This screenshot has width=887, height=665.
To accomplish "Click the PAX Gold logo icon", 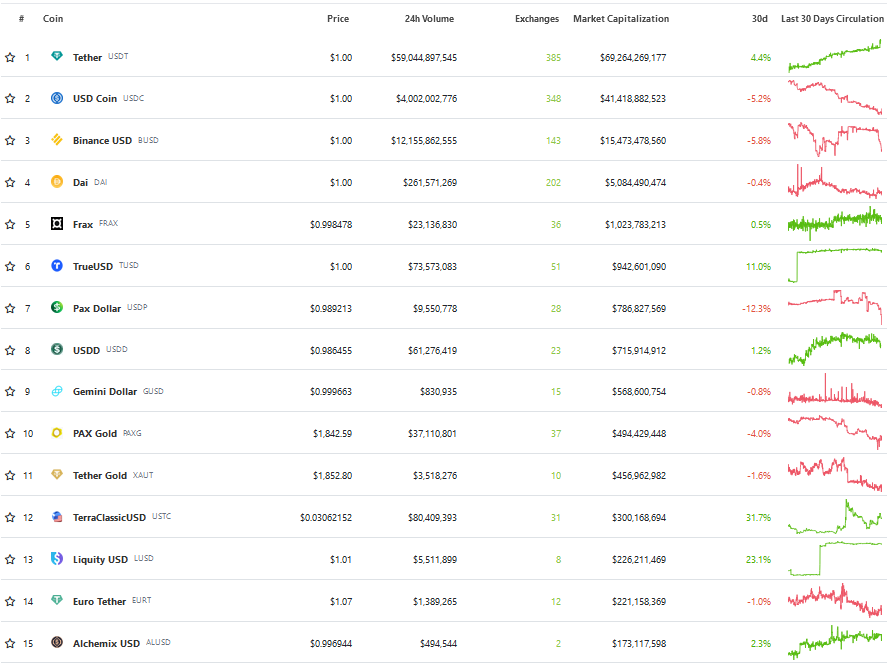I will click(x=57, y=433).
